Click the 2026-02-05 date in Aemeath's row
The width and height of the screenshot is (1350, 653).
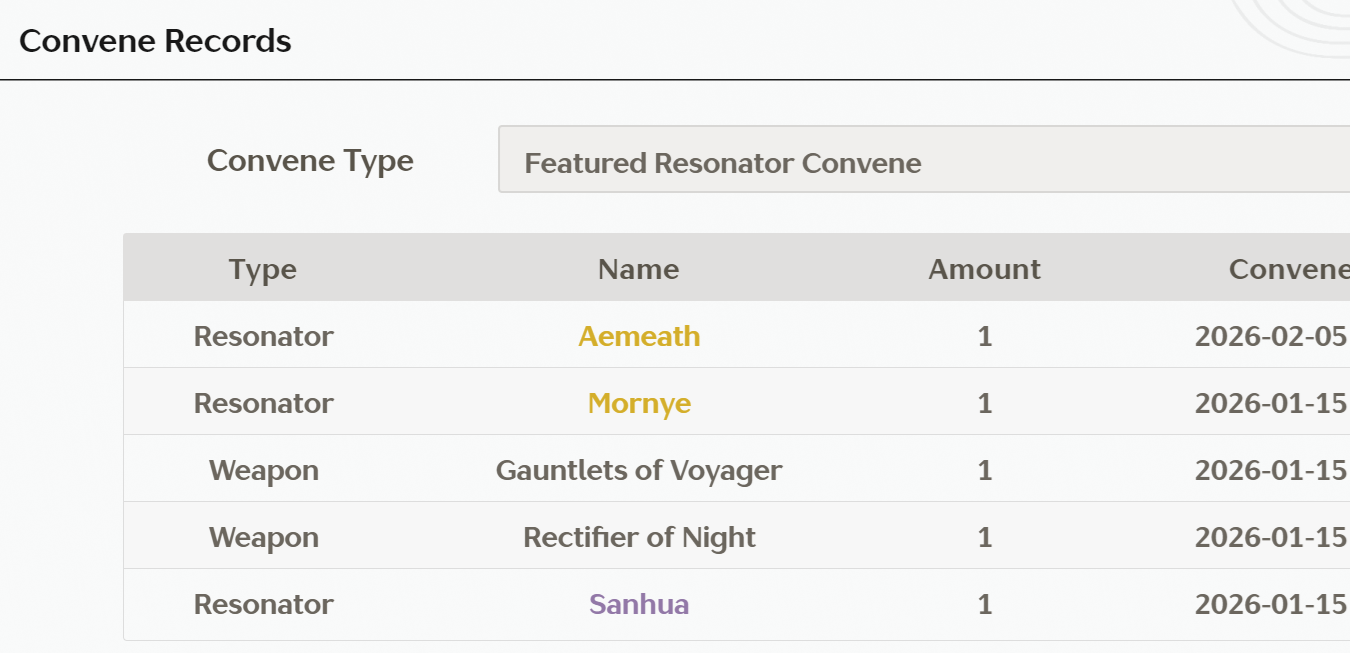pos(1271,336)
